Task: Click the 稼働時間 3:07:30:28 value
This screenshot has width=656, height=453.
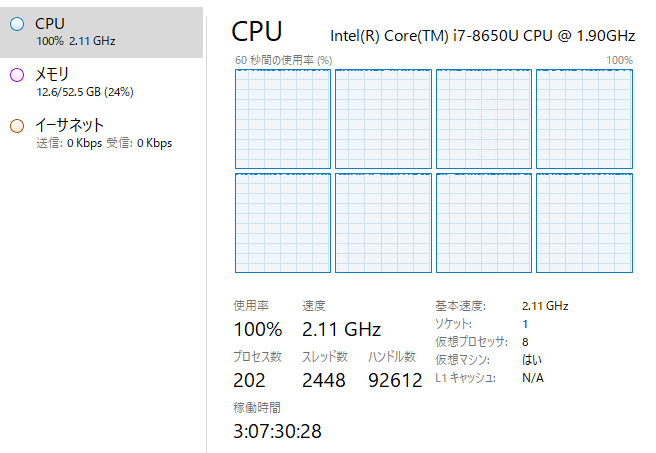Action: point(277,431)
